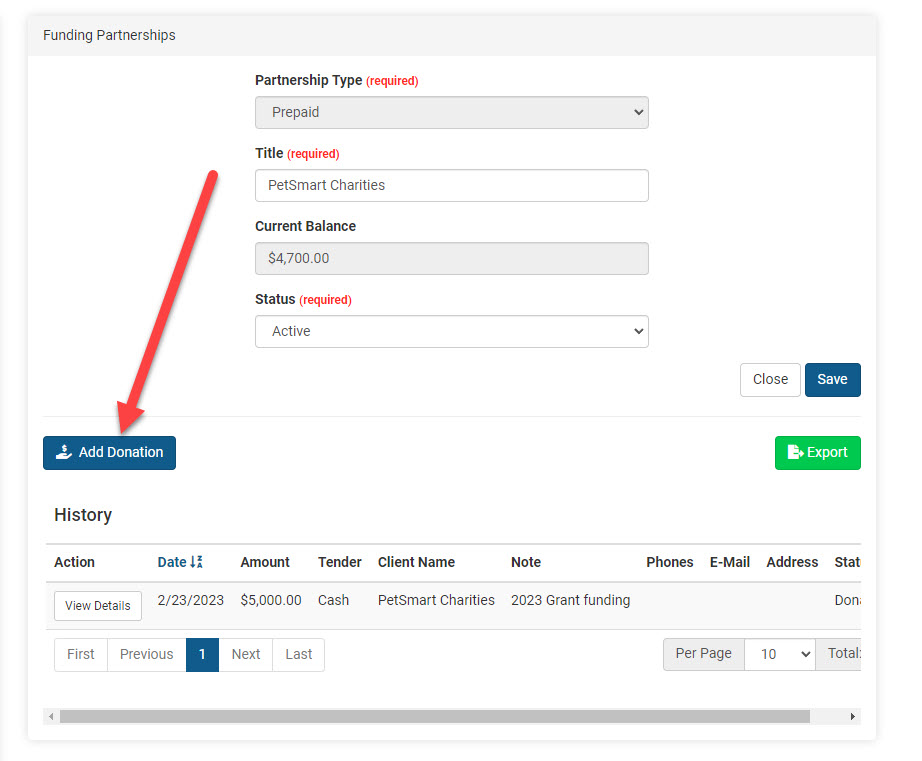Open the Per Page dropdown

(780, 654)
